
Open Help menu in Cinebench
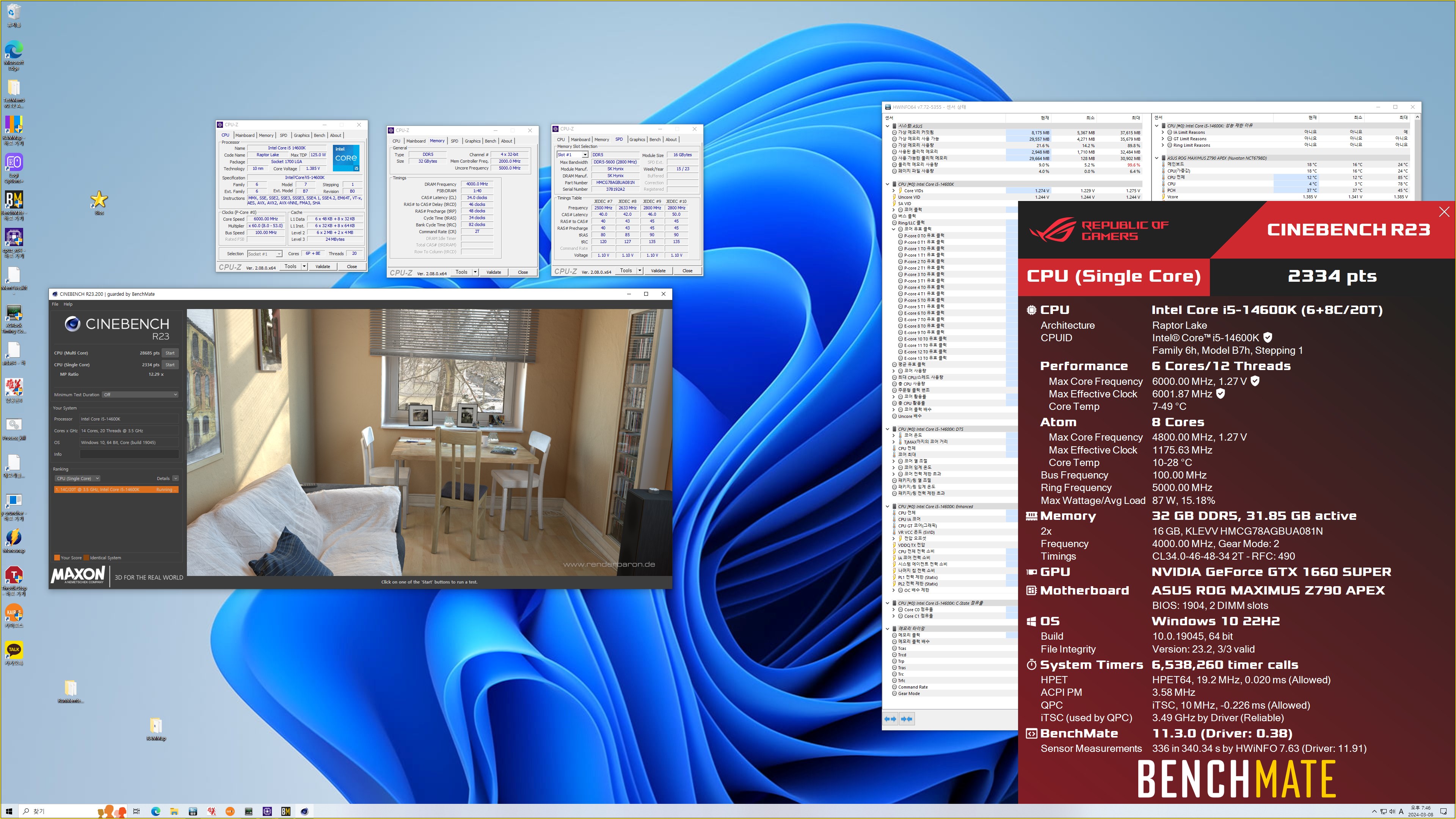click(x=68, y=304)
